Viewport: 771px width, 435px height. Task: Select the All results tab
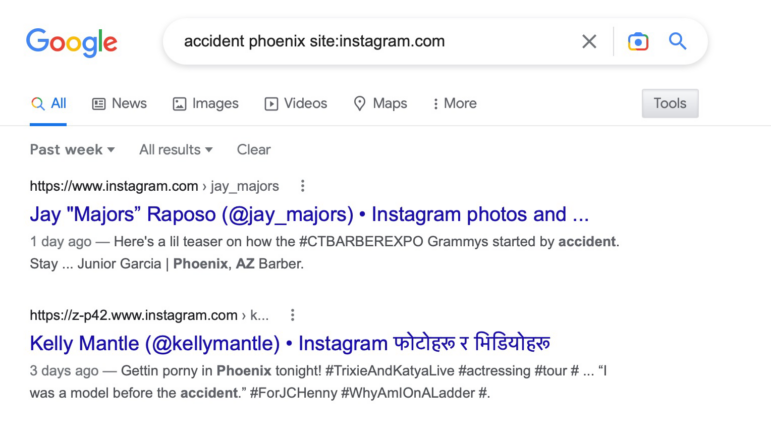(x=48, y=104)
